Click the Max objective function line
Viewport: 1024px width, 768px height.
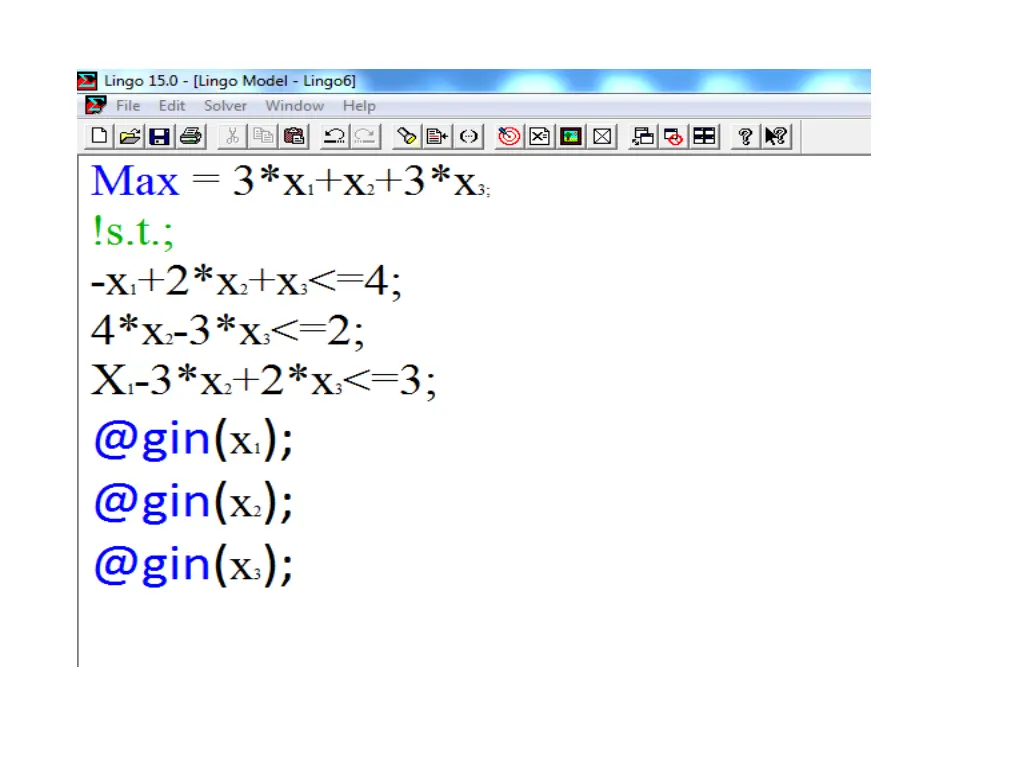tap(291, 181)
